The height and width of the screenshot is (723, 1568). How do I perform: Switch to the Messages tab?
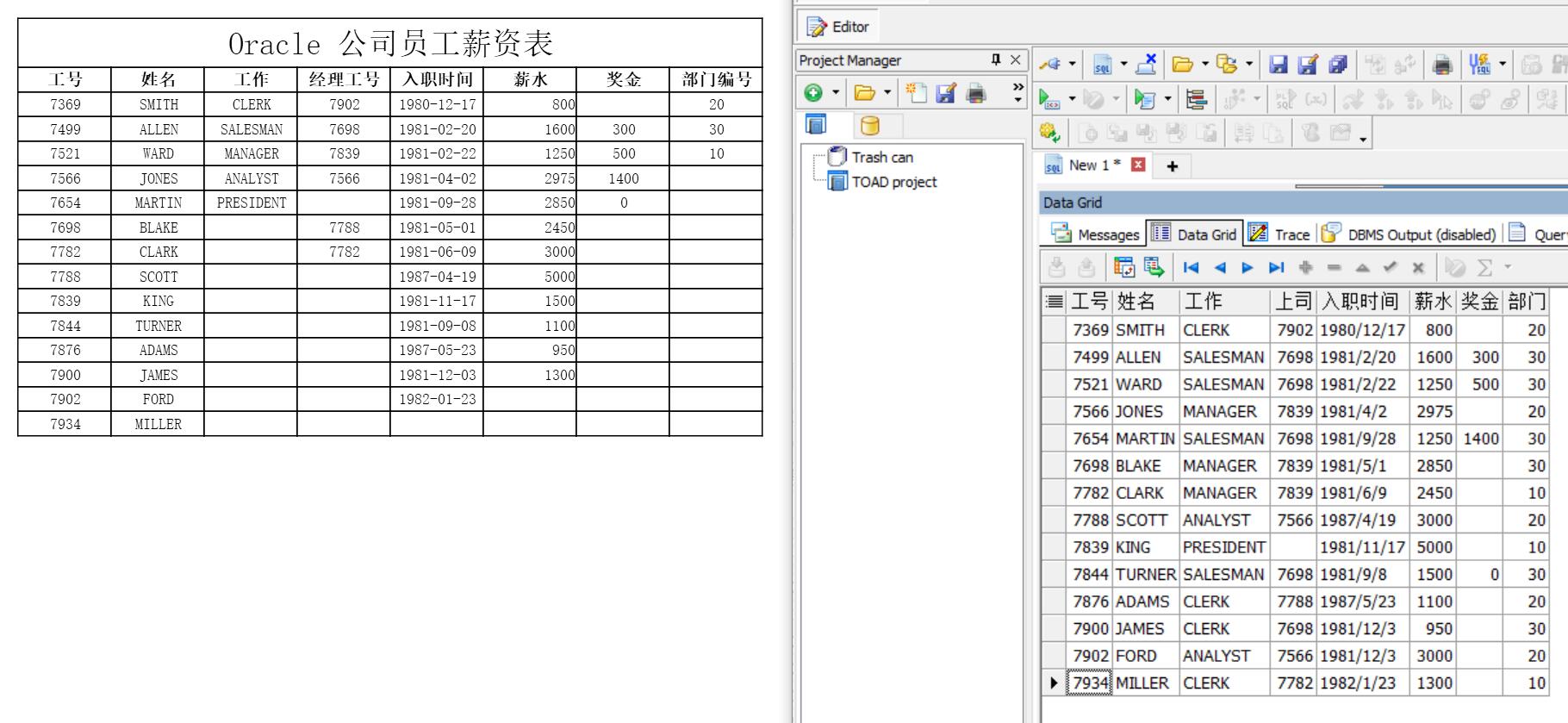point(1095,234)
